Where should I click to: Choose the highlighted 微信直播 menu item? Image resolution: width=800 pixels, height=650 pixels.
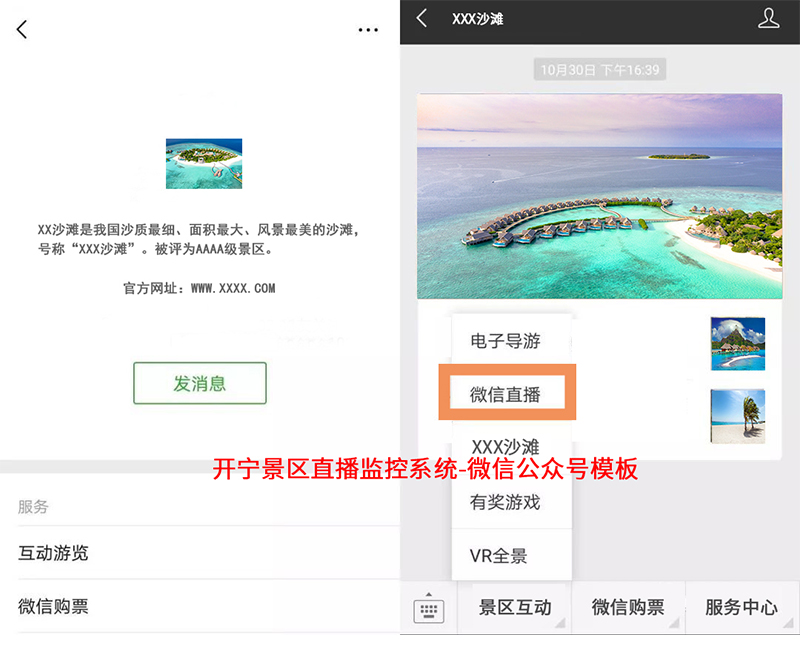pyautogui.click(x=506, y=393)
